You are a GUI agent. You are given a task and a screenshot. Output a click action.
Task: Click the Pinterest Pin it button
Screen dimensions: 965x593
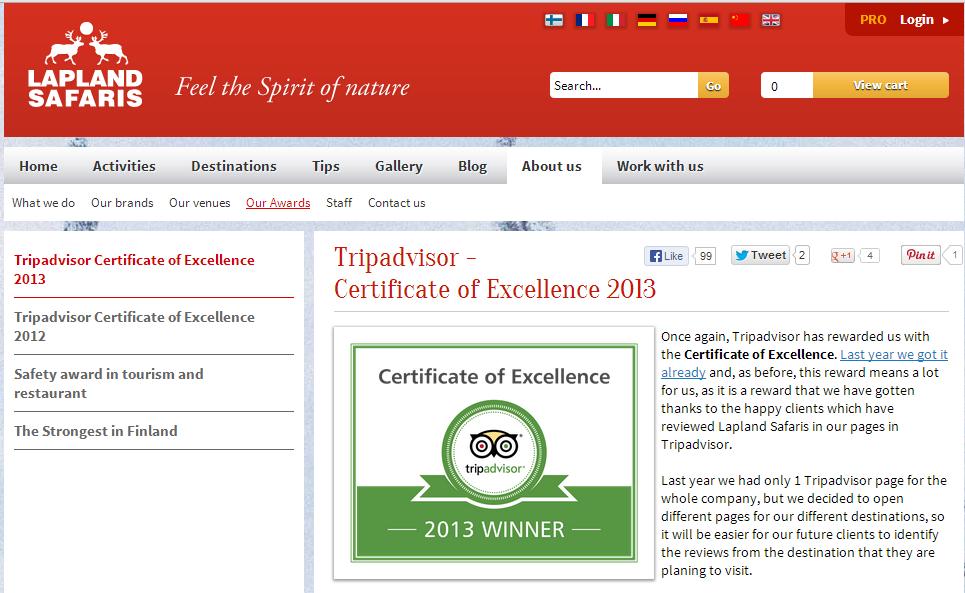[921, 255]
